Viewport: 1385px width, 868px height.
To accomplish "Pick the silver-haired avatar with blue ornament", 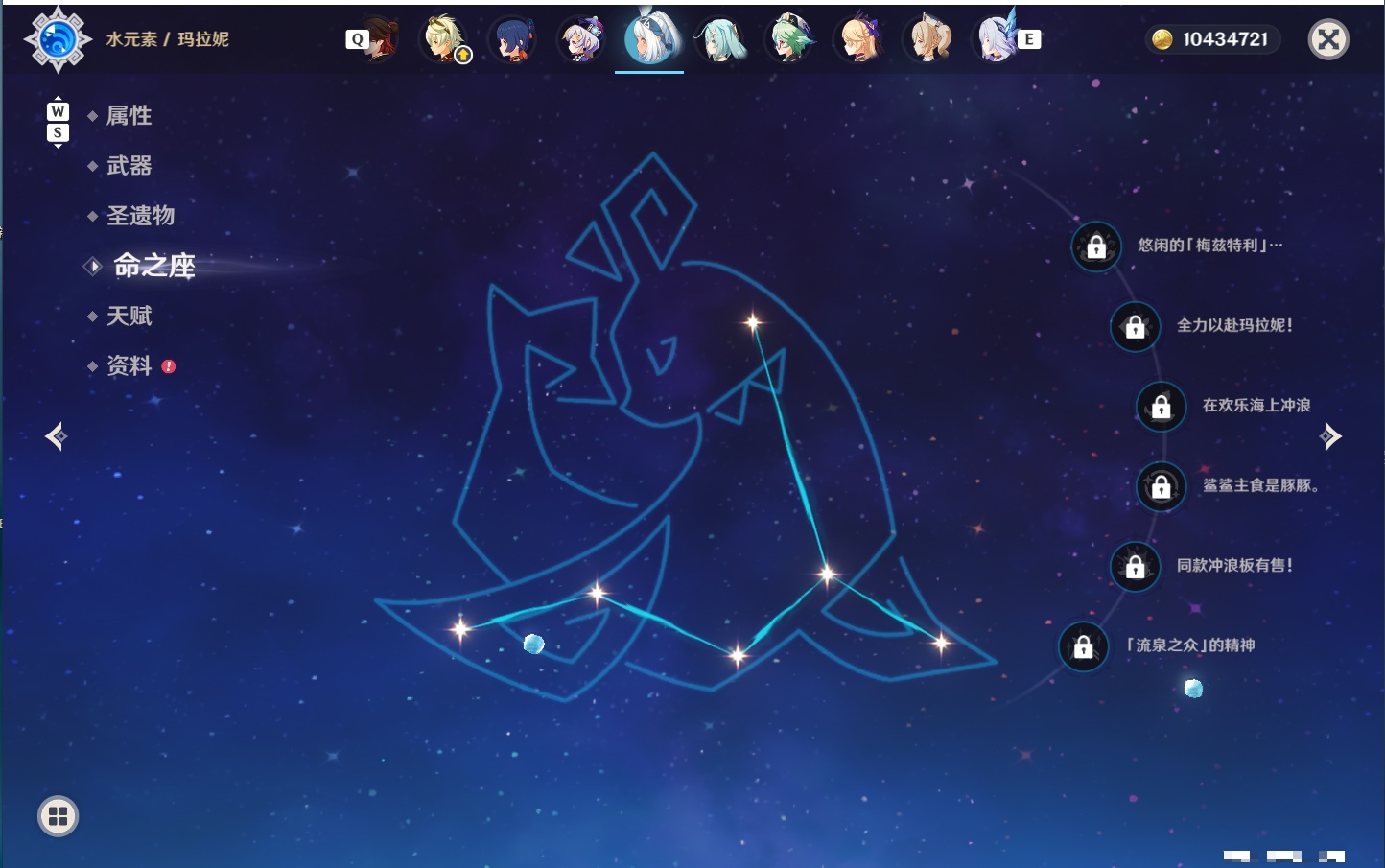I will click(x=998, y=38).
